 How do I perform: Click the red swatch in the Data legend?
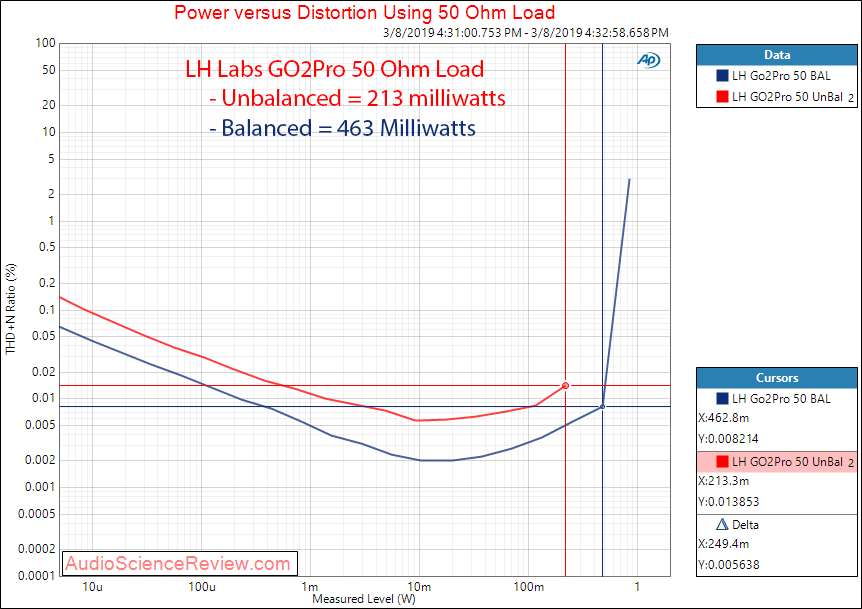(x=722, y=97)
